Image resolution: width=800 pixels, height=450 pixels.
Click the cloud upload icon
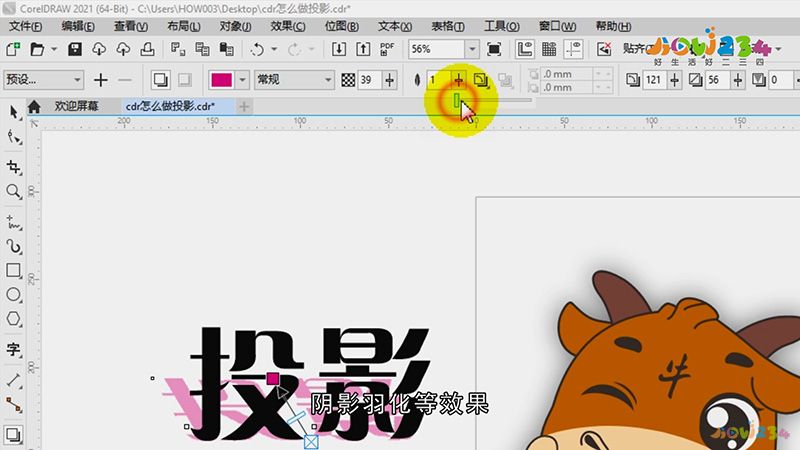[123, 49]
